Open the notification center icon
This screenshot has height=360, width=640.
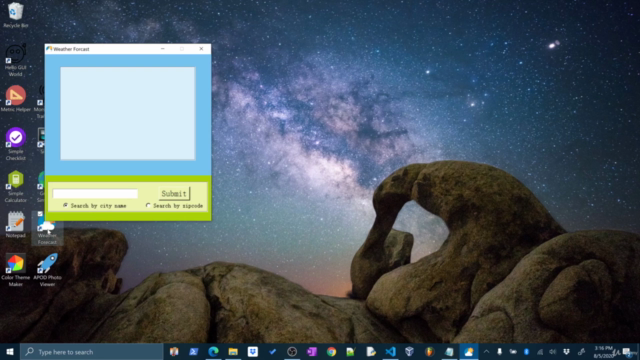pos(626,351)
